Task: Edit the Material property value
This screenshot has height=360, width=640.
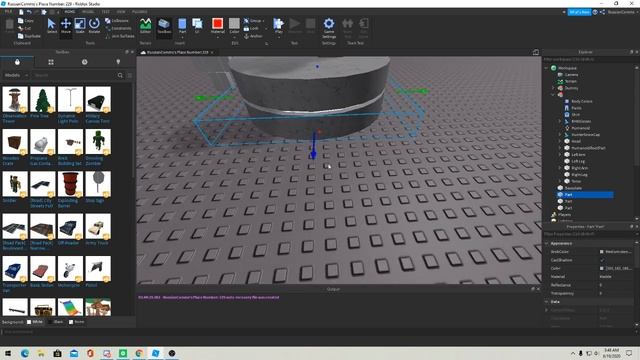Action: pyautogui.click(x=616, y=277)
